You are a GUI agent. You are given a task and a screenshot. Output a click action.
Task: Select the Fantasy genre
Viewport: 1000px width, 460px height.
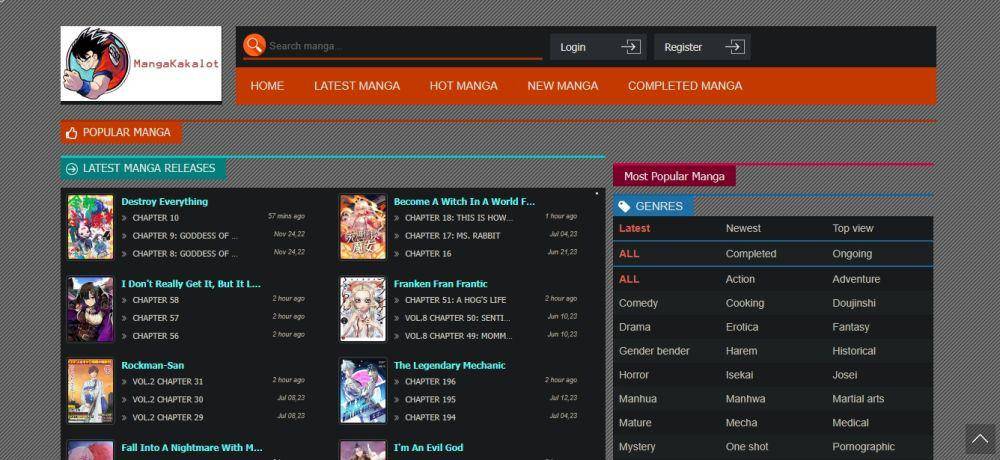(850, 327)
